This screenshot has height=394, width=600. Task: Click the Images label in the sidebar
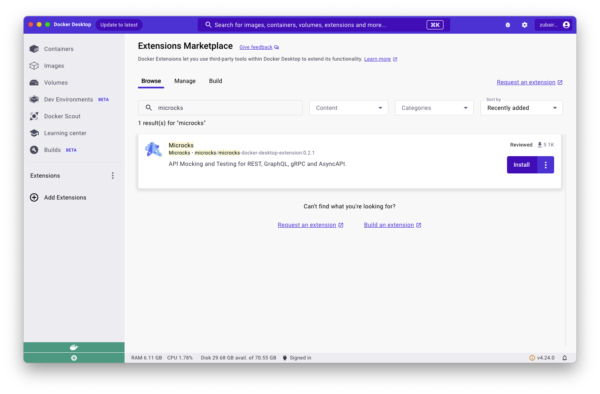[54, 66]
